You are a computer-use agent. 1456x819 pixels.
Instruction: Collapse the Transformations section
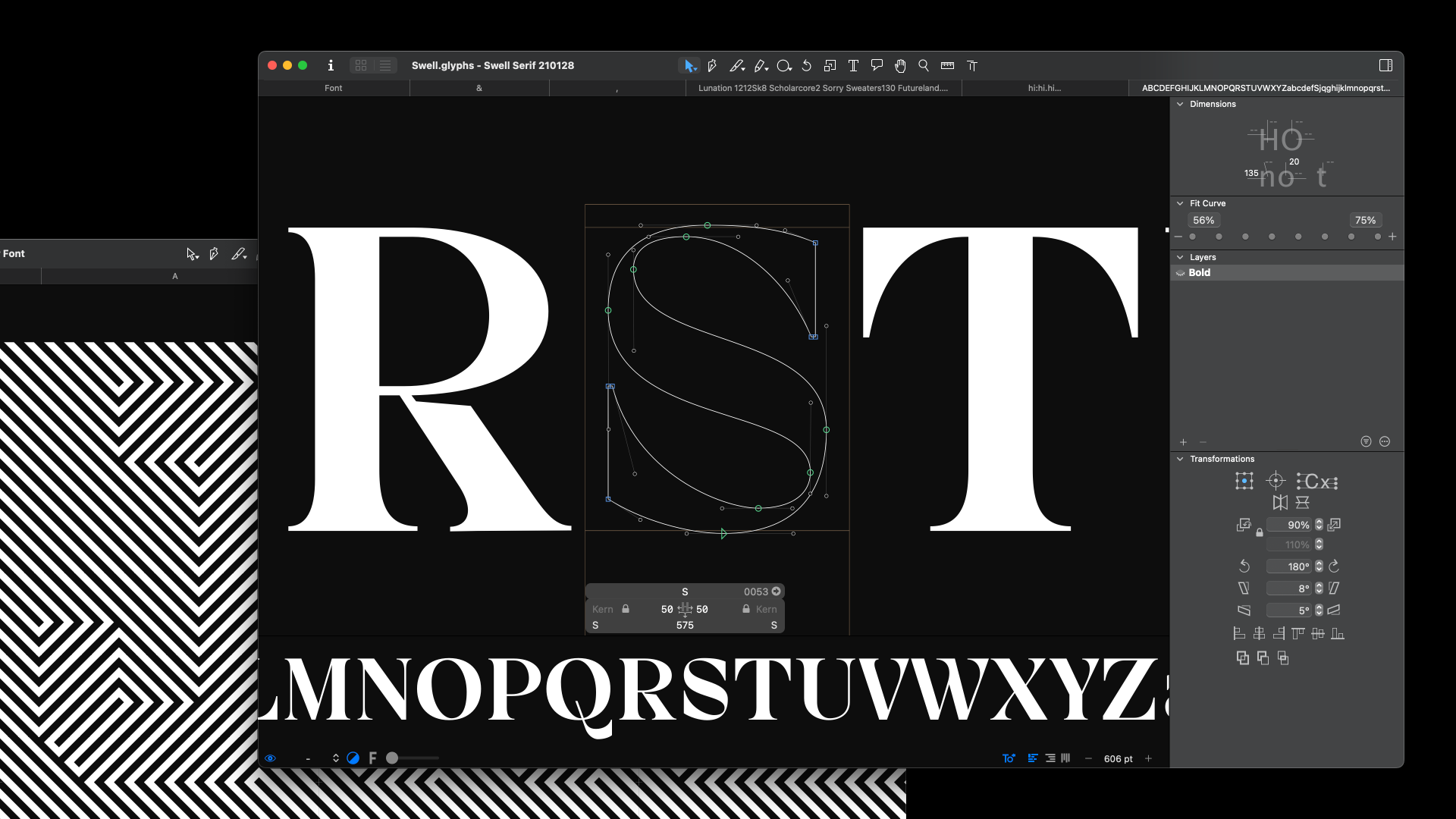click(x=1180, y=459)
